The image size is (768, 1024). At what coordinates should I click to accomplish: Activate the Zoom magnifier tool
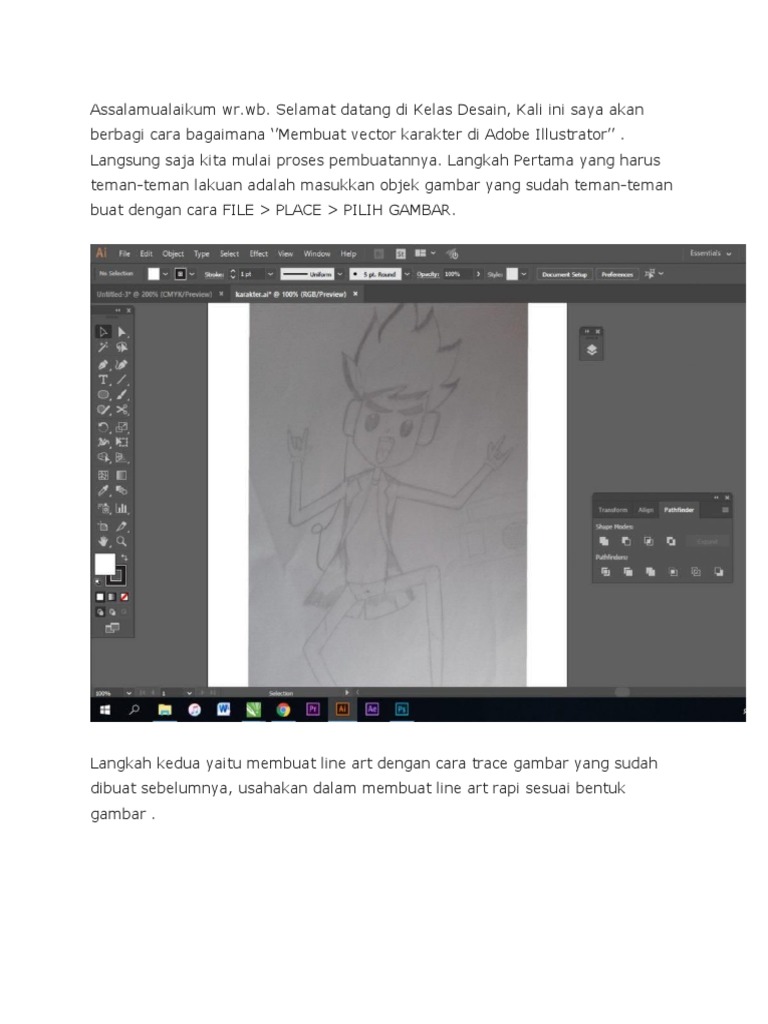[121, 541]
